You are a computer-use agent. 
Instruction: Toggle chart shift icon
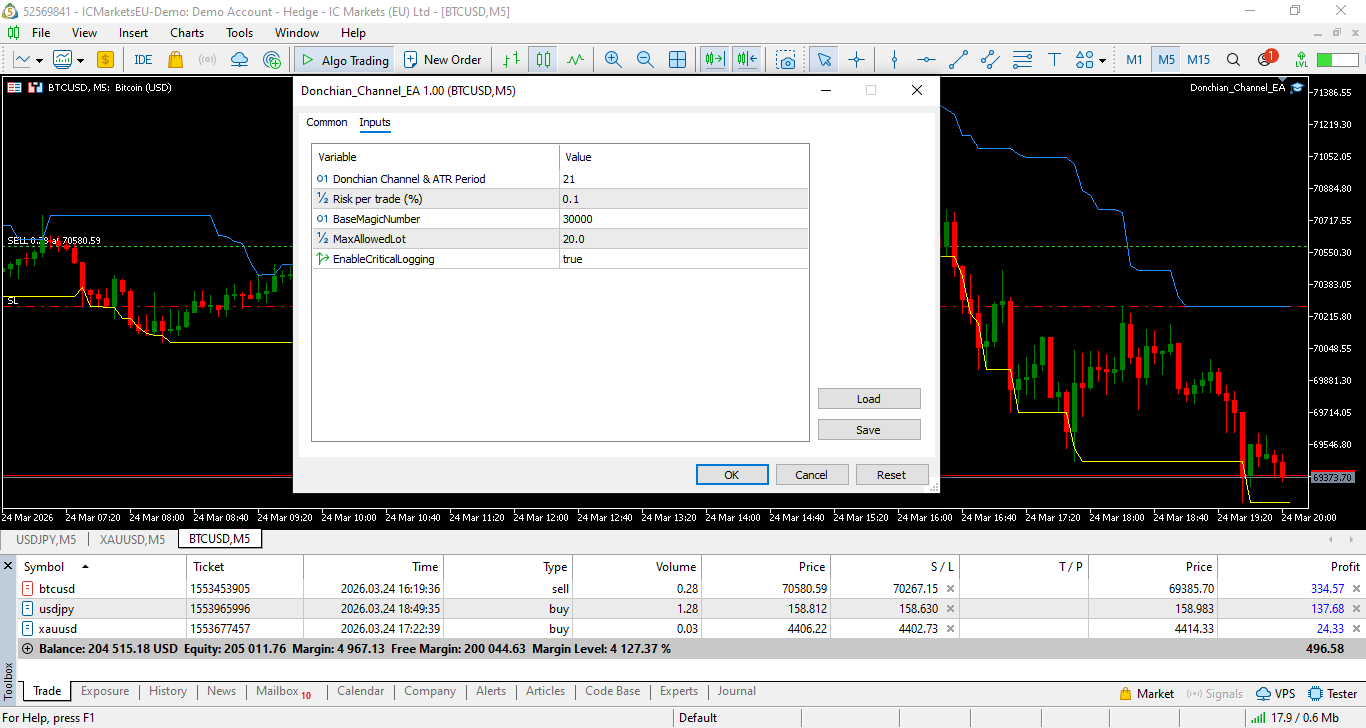(746, 60)
